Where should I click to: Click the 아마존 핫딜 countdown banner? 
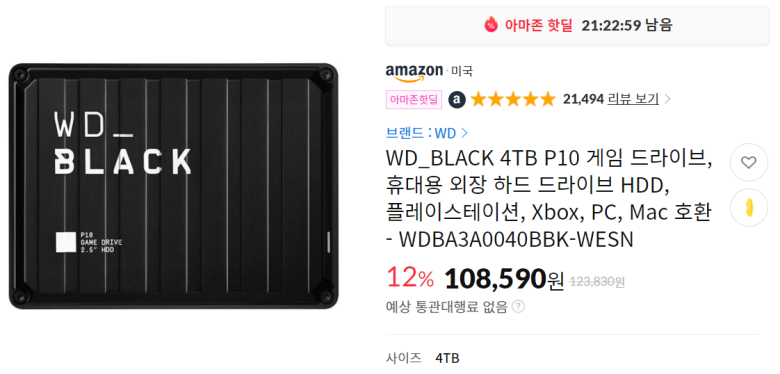577,25
